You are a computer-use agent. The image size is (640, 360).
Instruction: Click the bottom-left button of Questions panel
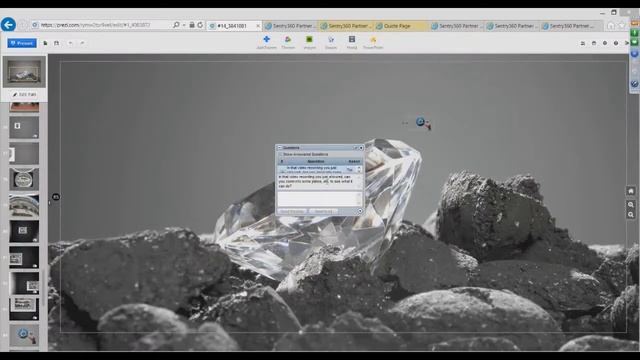[x=292, y=211]
